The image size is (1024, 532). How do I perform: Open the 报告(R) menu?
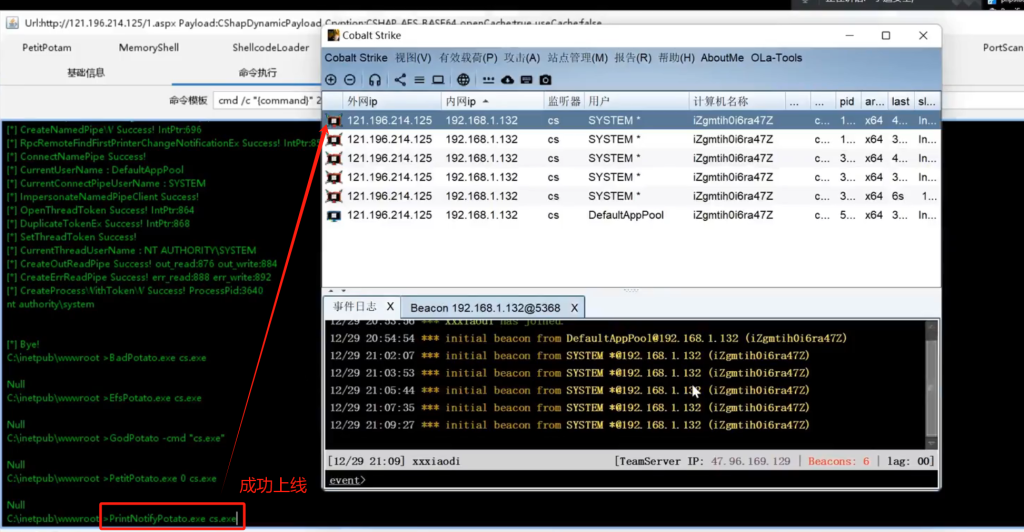633,57
